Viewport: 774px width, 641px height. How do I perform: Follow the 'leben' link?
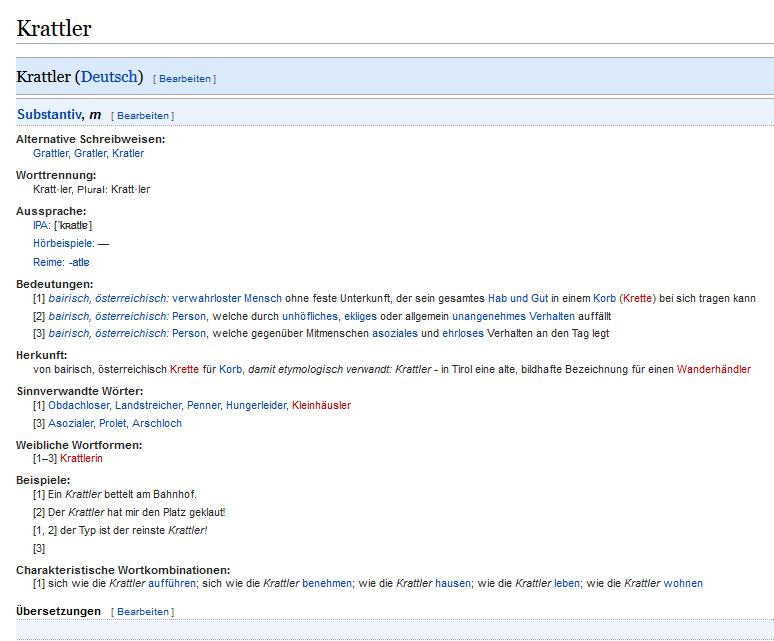[x=567, y=583]
